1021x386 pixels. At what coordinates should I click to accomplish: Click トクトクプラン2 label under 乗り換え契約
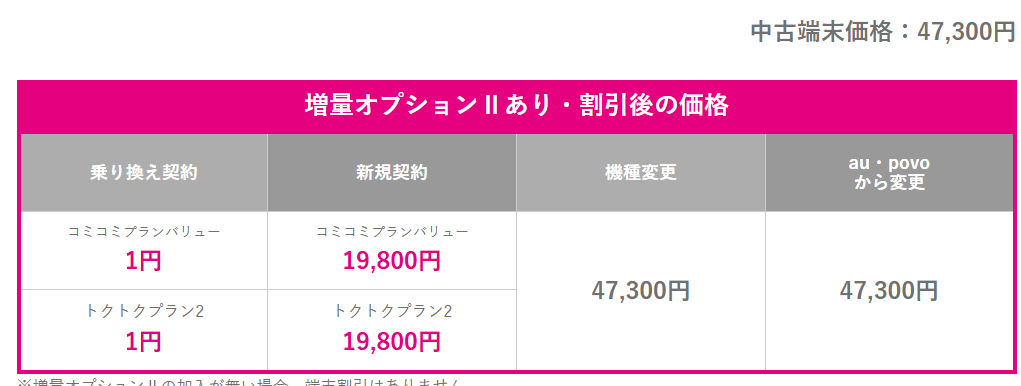[x=144, y=311]
